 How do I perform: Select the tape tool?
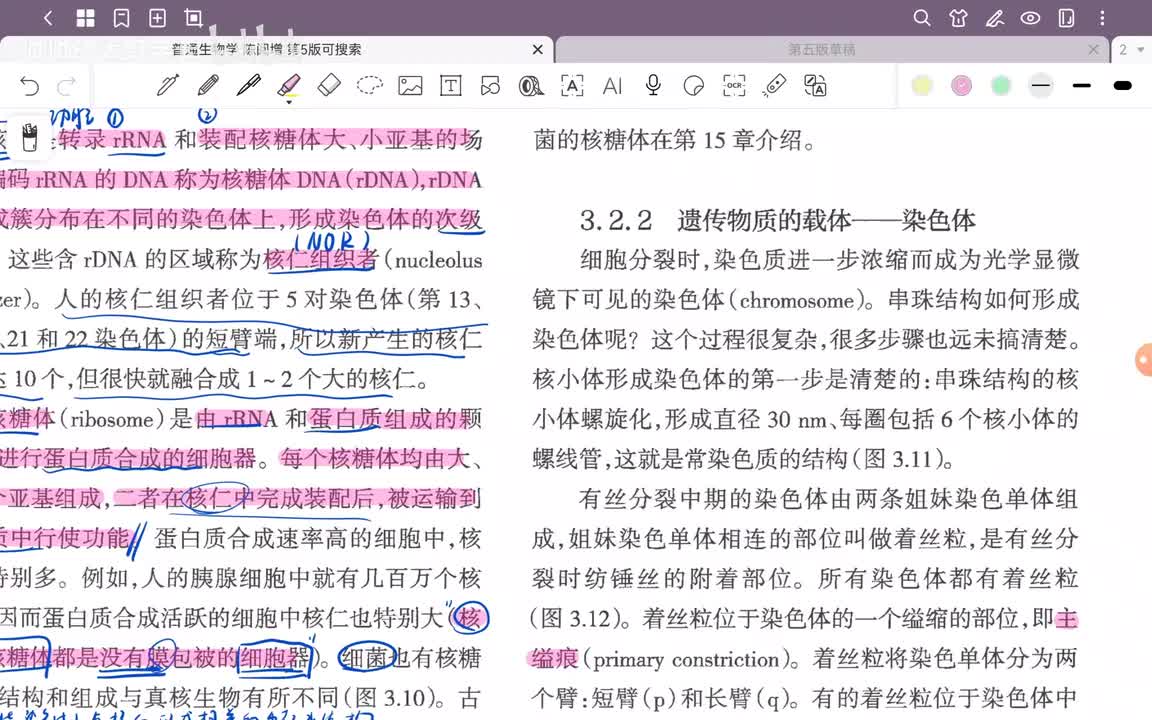(530, 86)
